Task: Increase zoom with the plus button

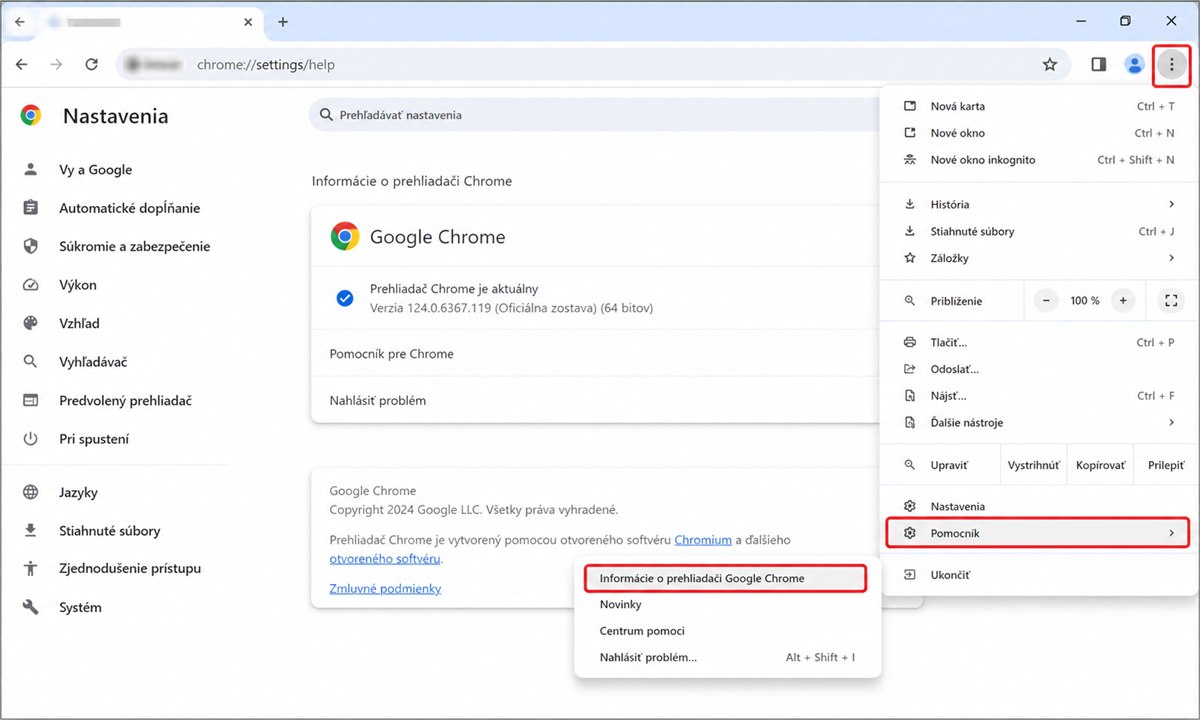Action: pyautogui.click(x=1123, y=300)
